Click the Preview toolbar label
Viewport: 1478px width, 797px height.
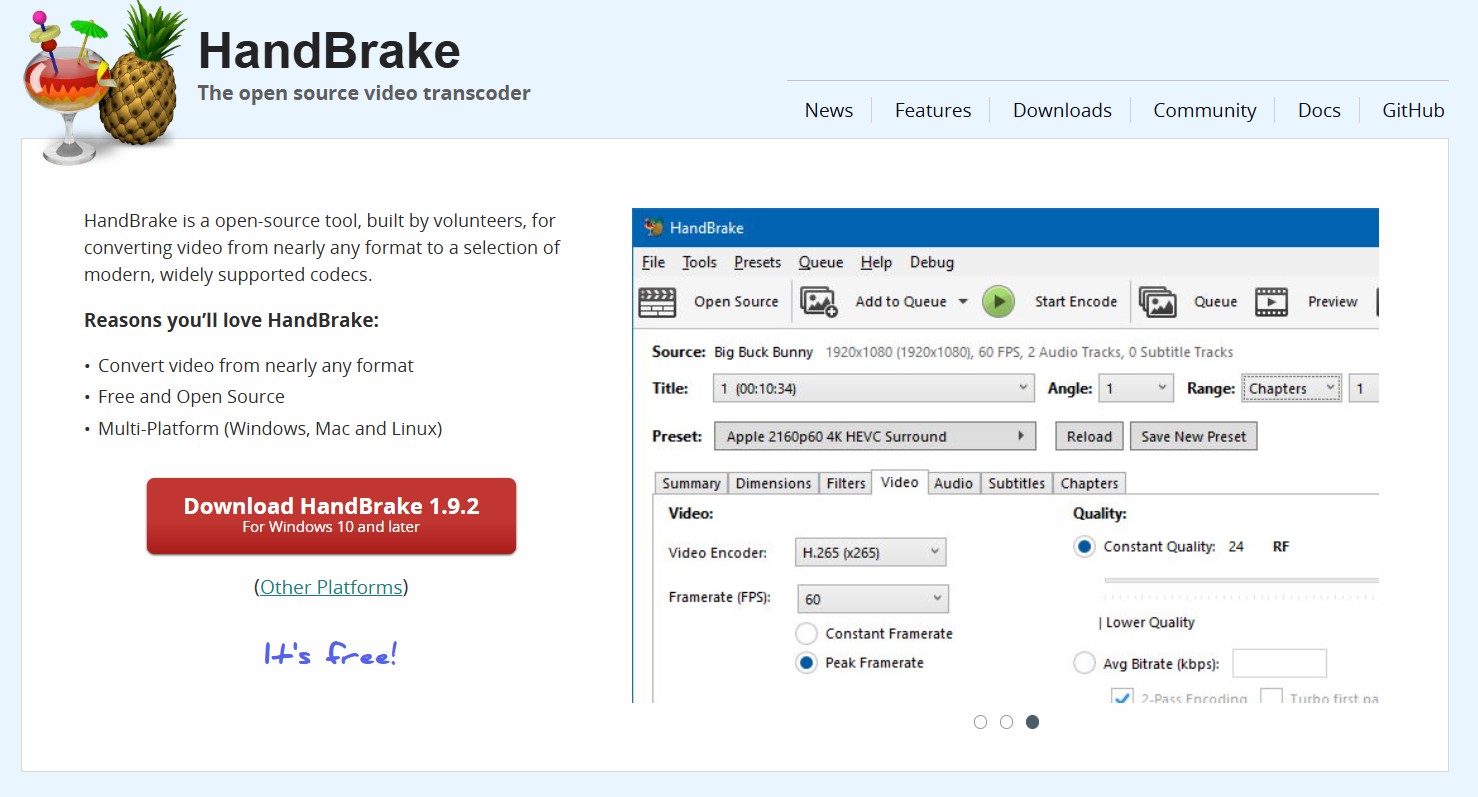coord(1333,302)
